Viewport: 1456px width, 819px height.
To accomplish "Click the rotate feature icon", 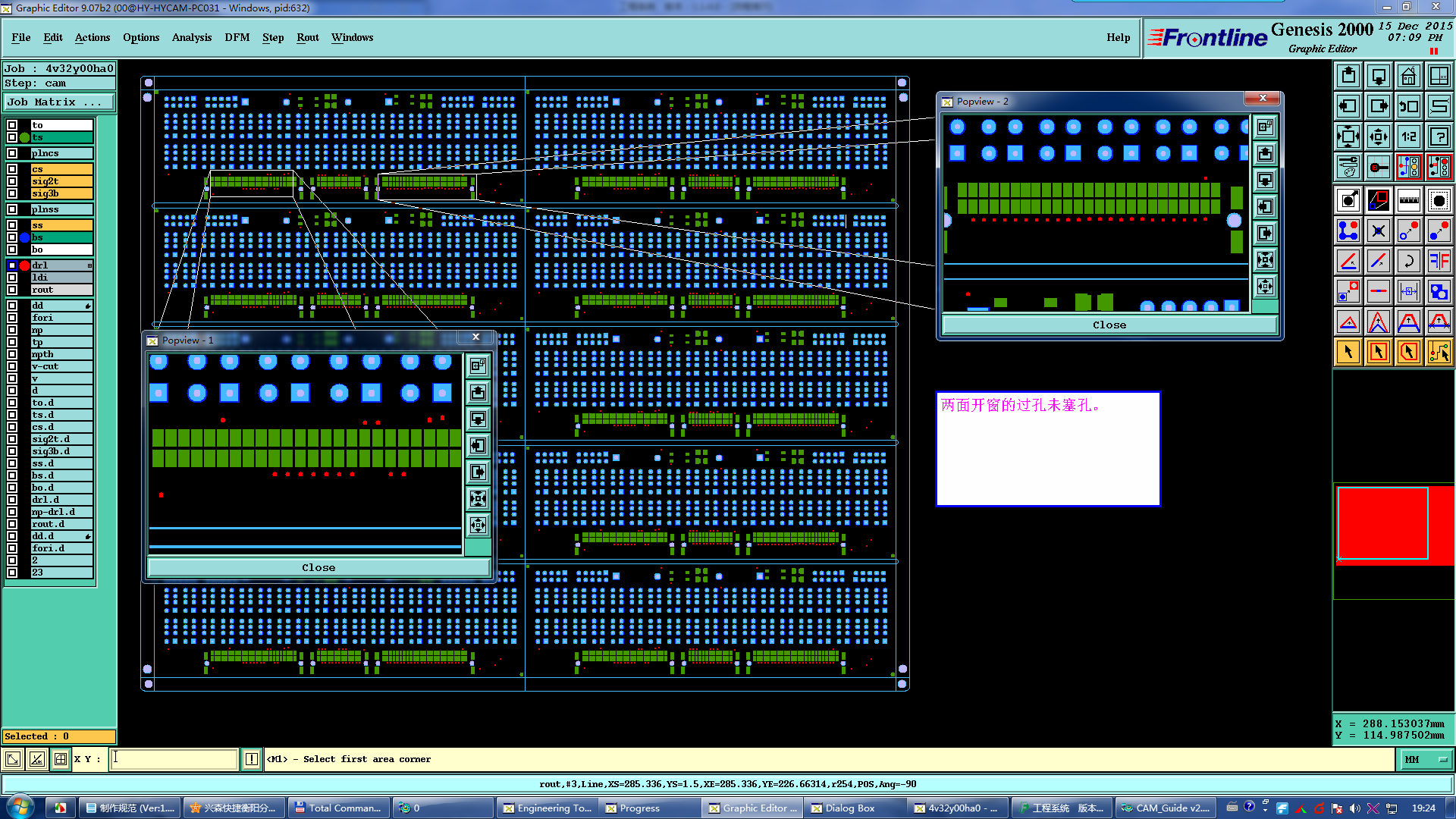I will pyautogui.click(x=1409, y=261).
